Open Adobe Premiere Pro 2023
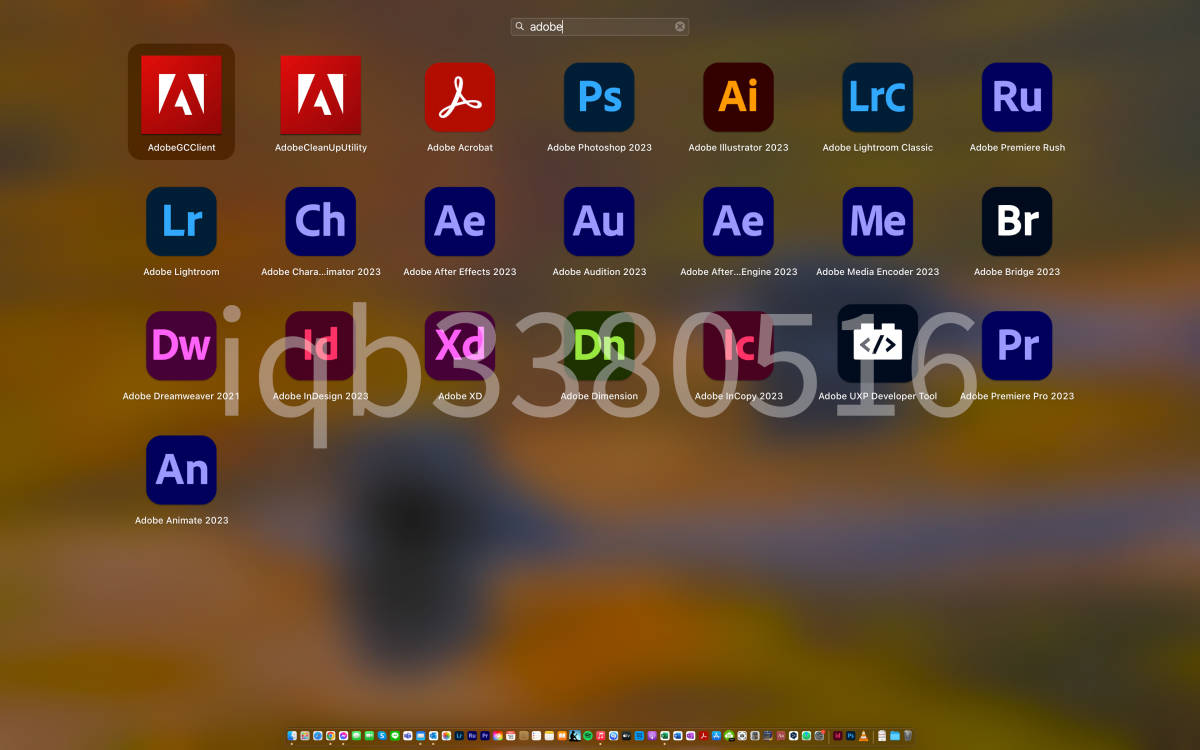 [1016, 345]
